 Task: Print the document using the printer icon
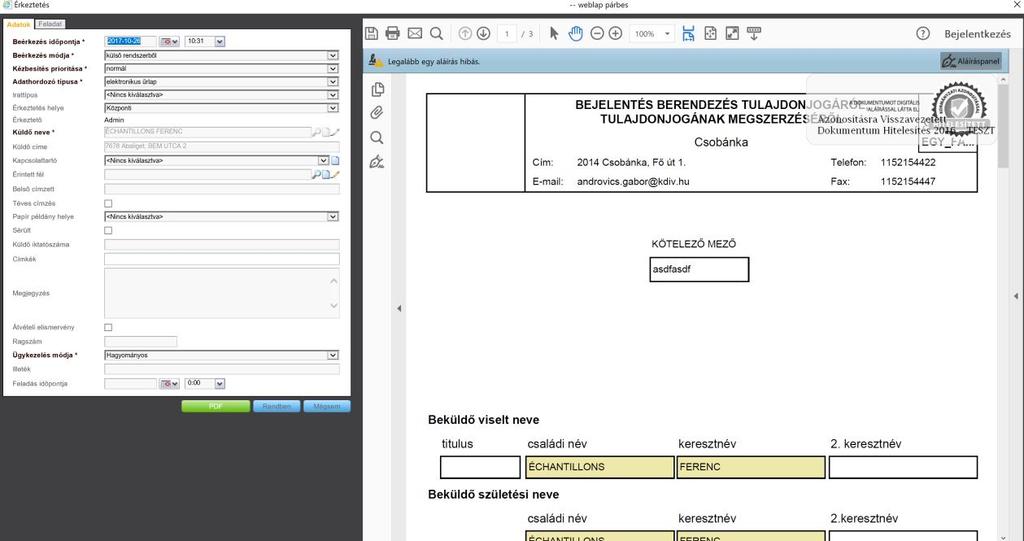[x=392, y=33]
